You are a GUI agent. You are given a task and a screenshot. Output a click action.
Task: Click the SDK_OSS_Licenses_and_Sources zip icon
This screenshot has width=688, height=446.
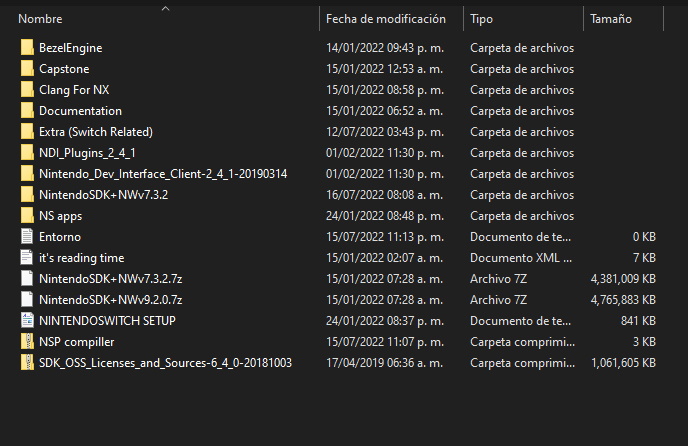click(27, 363)
